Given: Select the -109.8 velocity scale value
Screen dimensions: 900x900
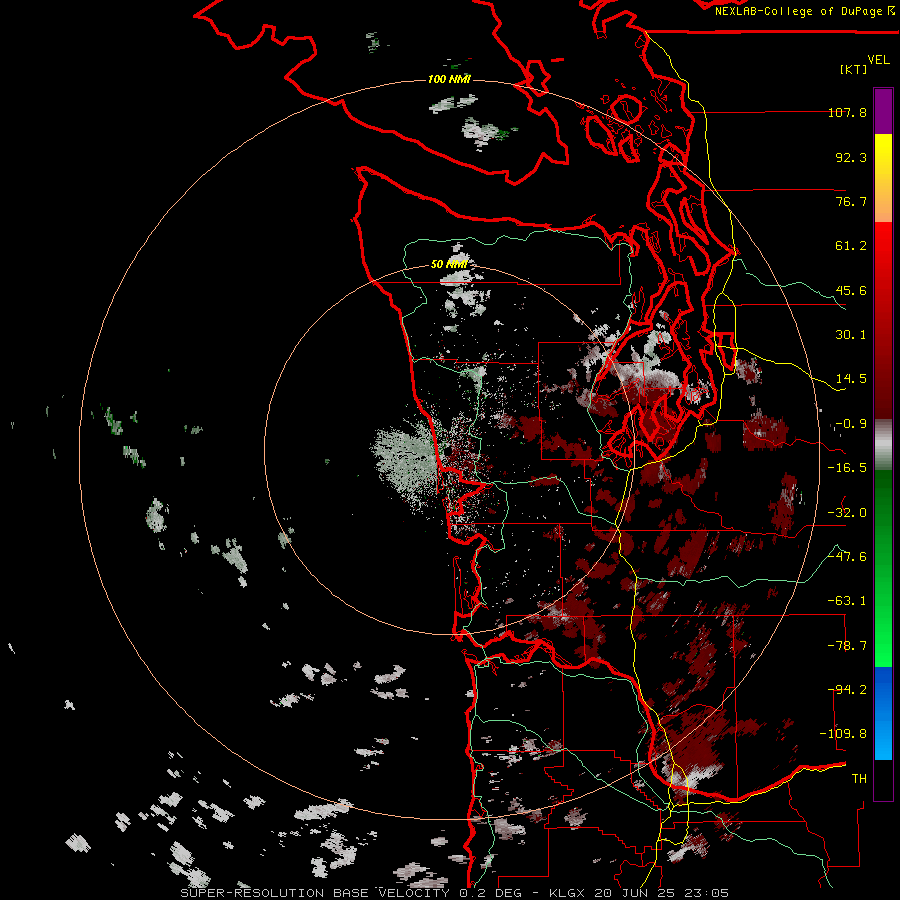Looking at the screenshot, I should tap(844, 734).
